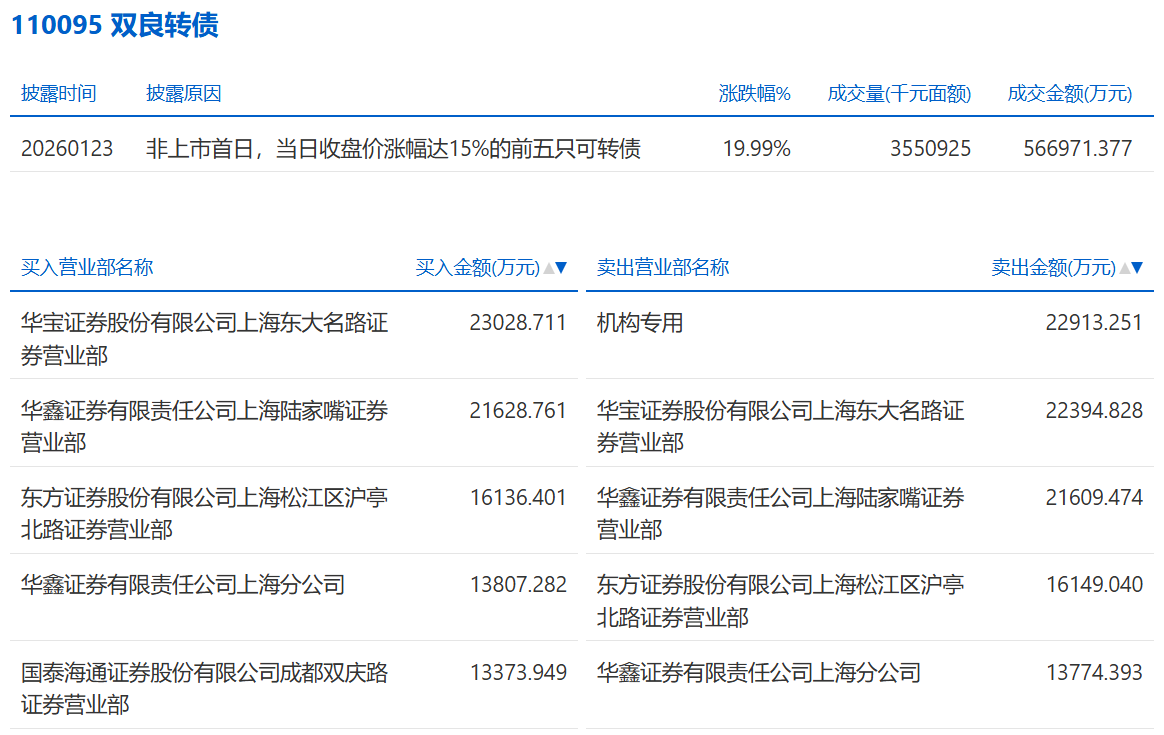
Task: Select sell amount 16149.040
Action: 1094,585
